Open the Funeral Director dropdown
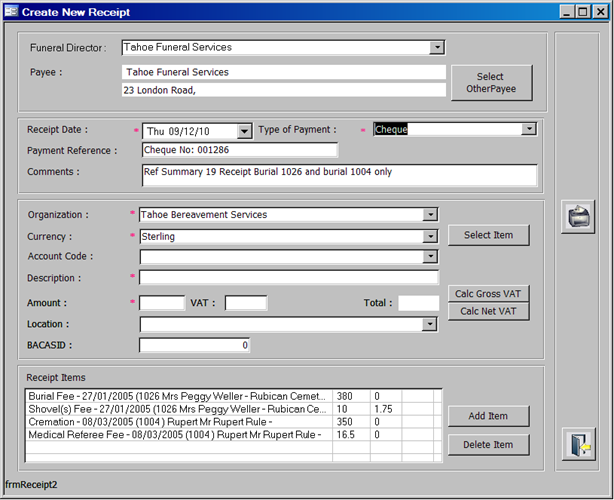 436,48
